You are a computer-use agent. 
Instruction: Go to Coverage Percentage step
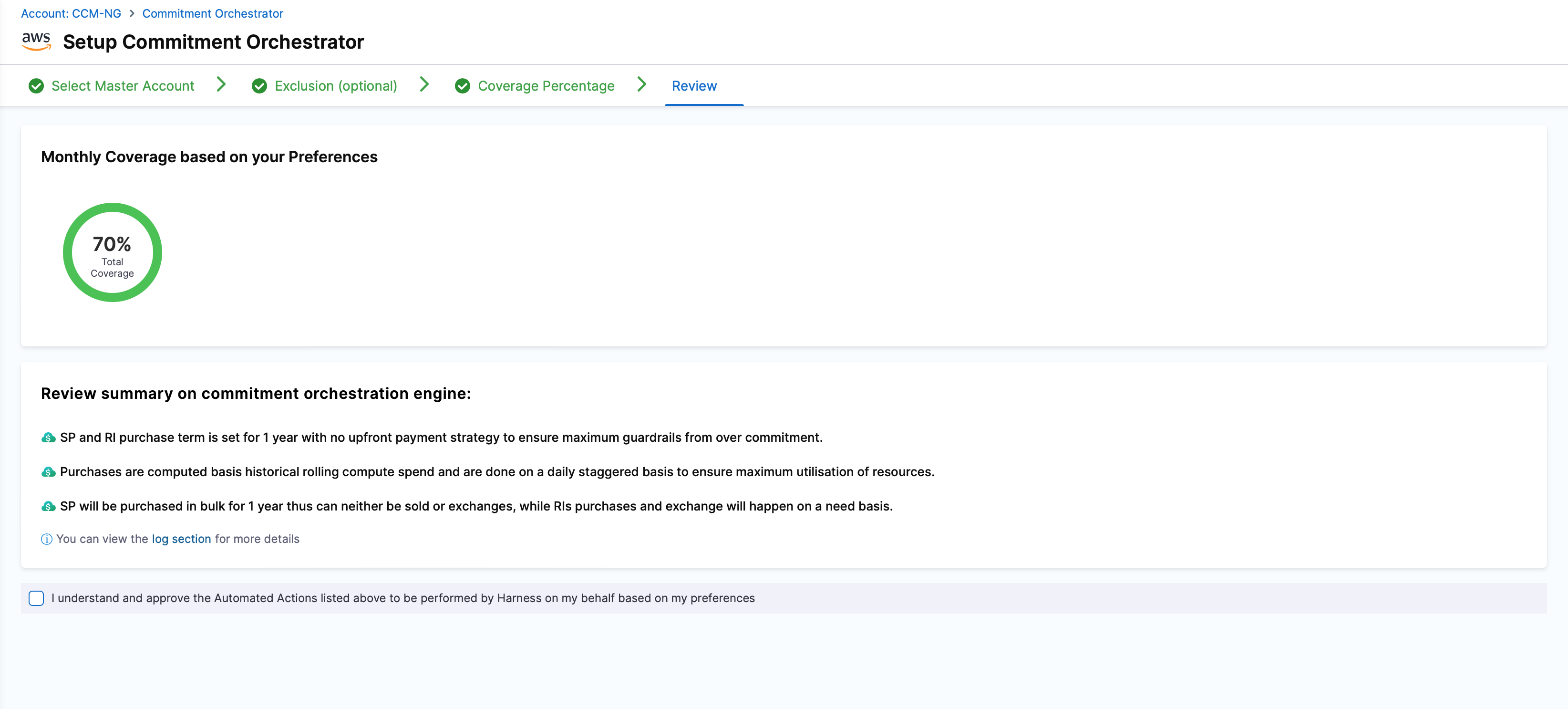coord(546,86)
